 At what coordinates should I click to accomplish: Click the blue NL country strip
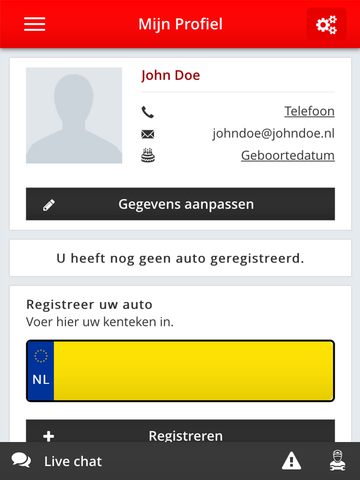[41, 371]
